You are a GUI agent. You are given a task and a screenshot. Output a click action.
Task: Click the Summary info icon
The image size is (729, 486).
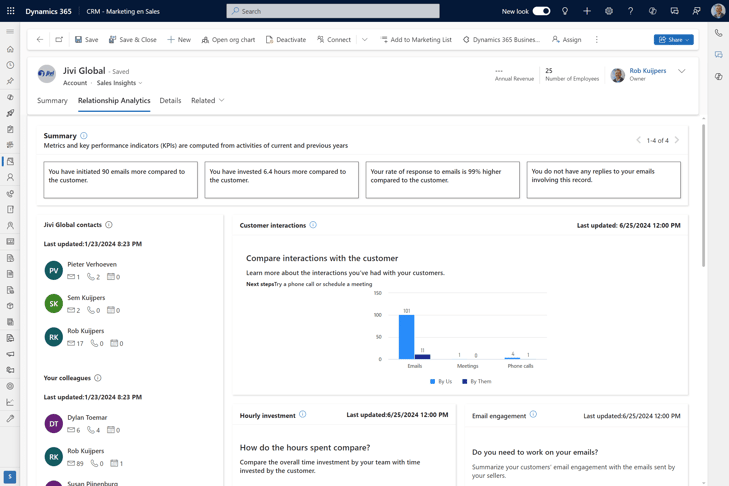[x=84, y=136]
